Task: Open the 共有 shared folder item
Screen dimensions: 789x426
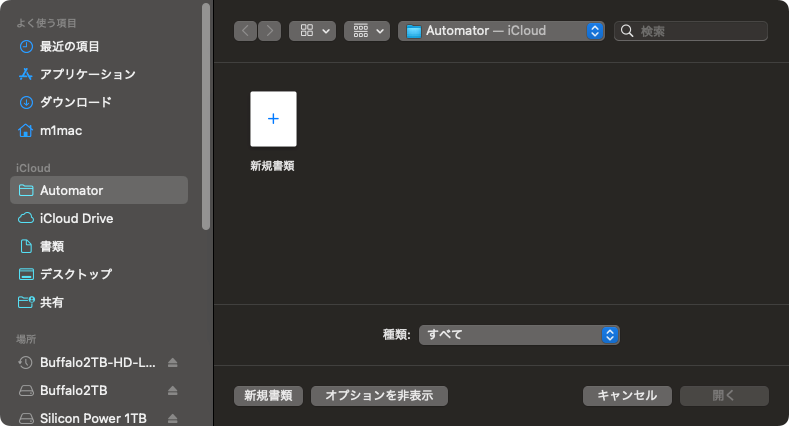Action: tap(52, 302)
